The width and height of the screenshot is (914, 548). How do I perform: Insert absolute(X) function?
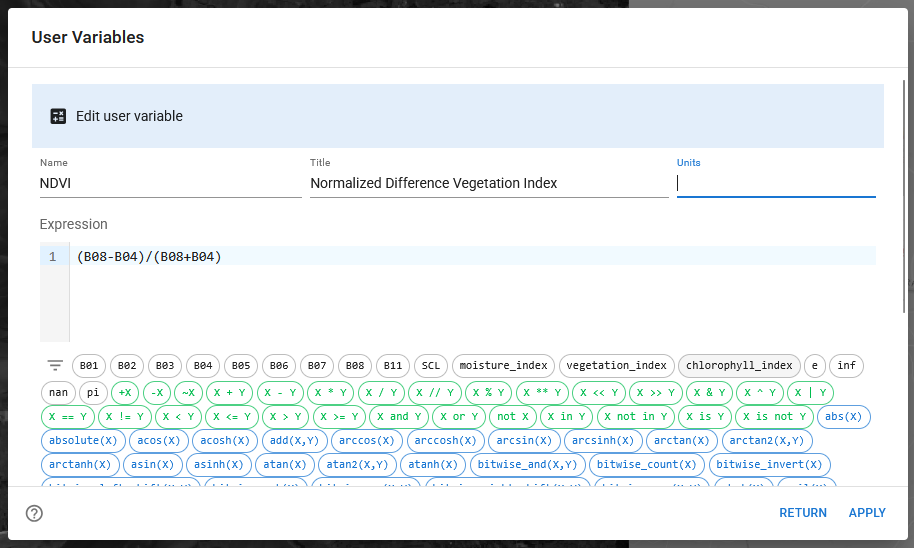click(83, 440)
